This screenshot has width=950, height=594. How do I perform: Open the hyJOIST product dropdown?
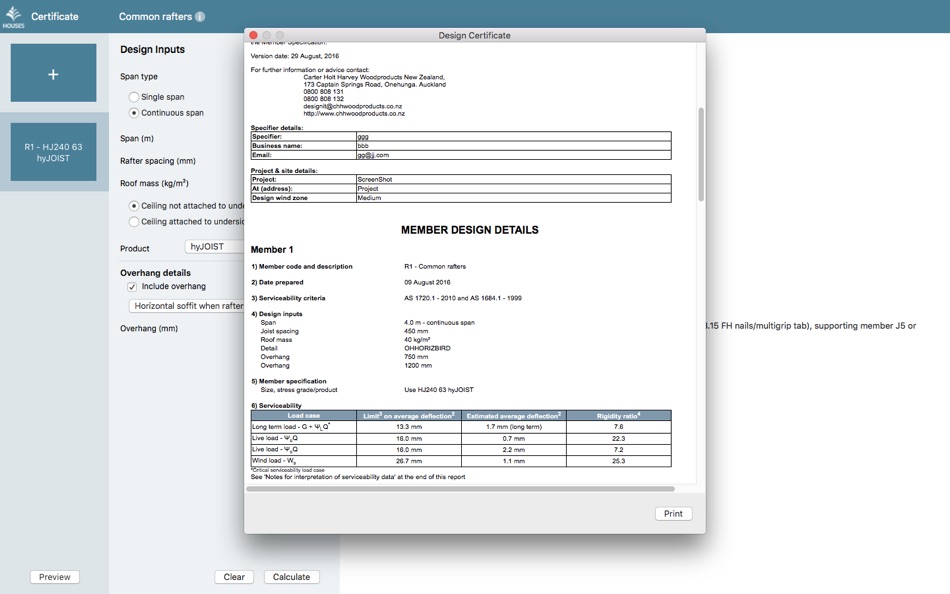214,247
